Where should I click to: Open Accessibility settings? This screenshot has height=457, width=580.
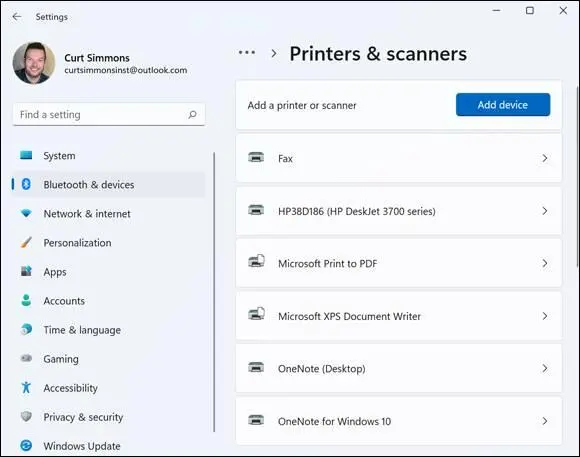click(x=108, y=388)
